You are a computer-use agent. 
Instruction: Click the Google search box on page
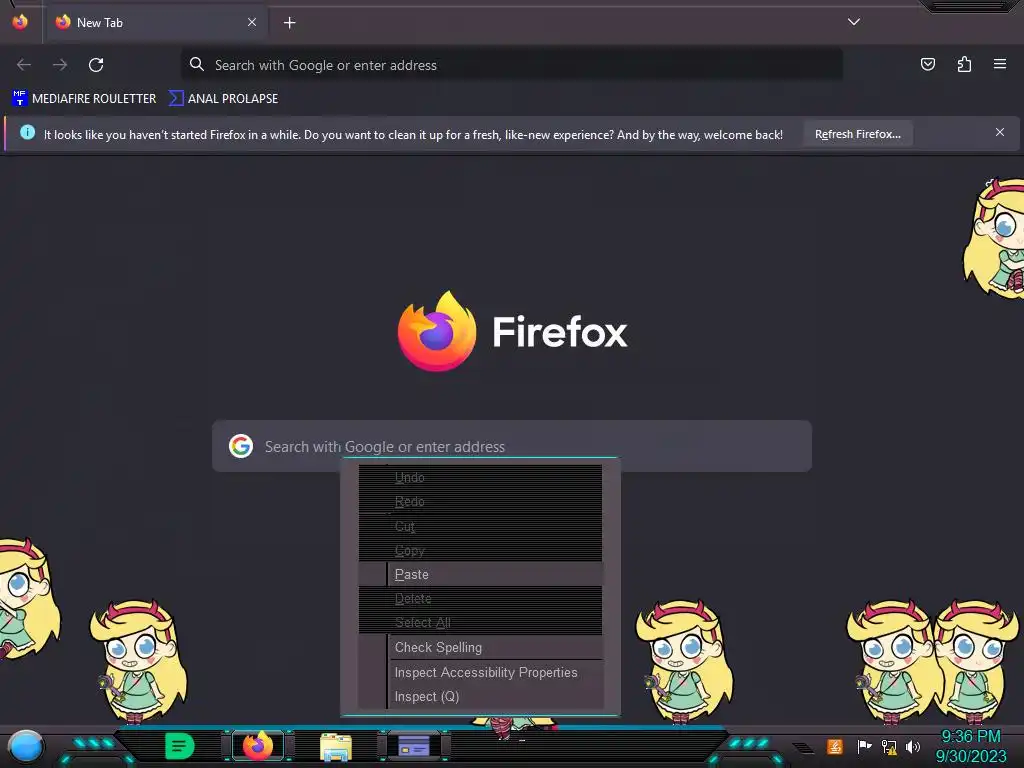(x=512, y=446)
